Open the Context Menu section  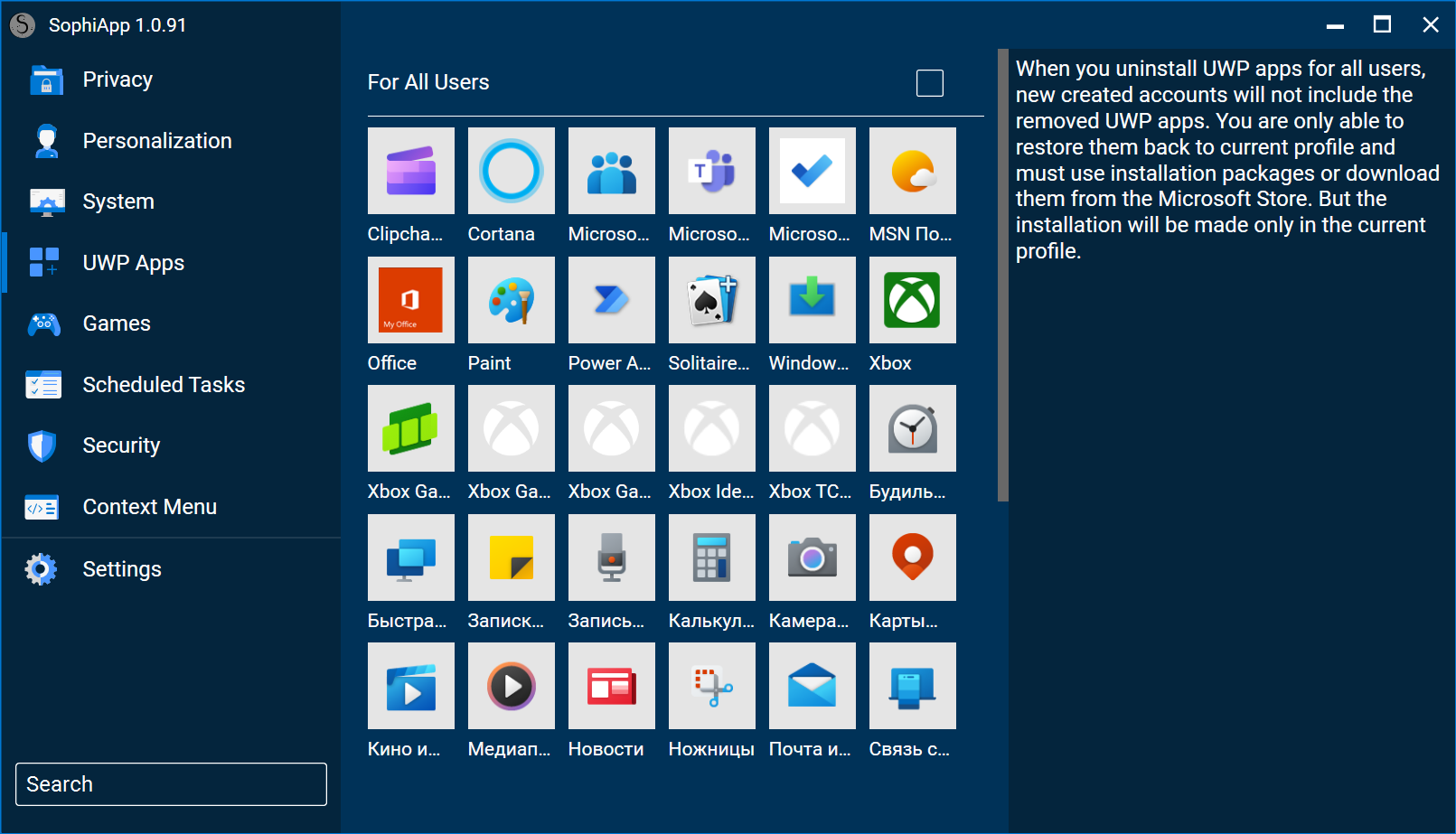click(x=172, y=507)
